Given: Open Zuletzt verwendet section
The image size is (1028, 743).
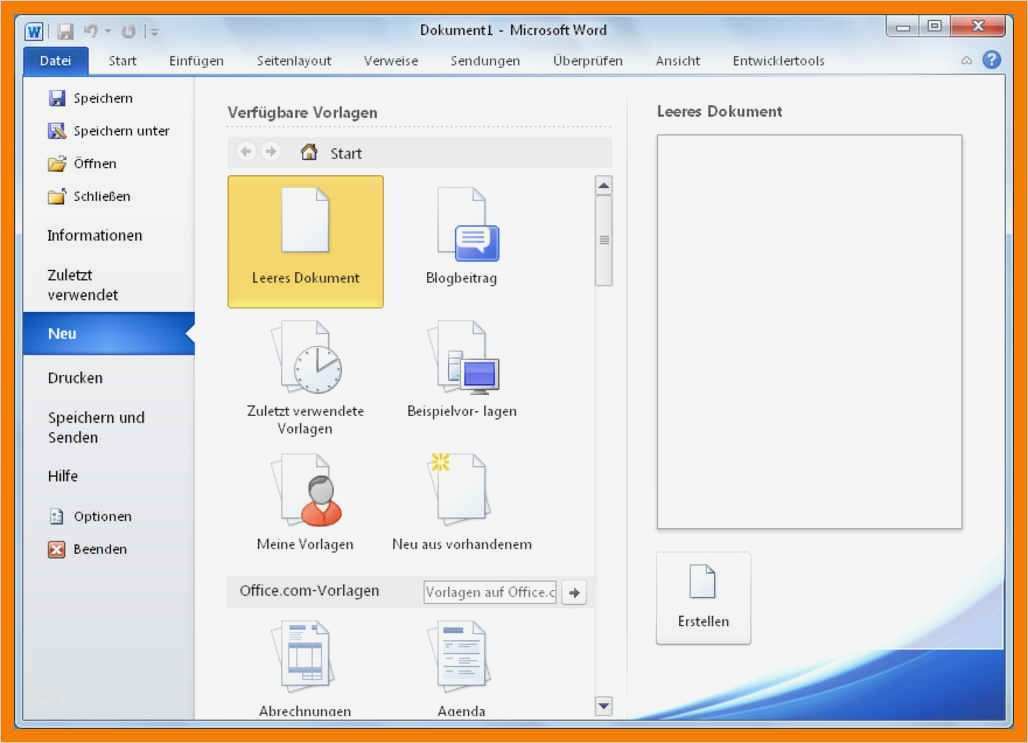Looking at the screenshot, I should (x=83, y=285).
